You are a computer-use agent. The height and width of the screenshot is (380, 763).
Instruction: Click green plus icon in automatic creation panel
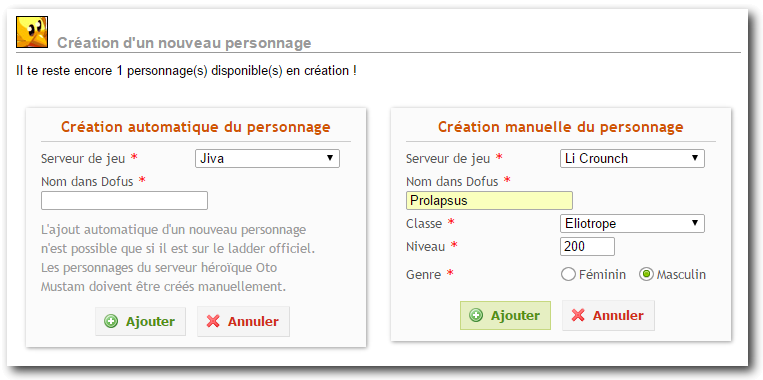point(111,322)
